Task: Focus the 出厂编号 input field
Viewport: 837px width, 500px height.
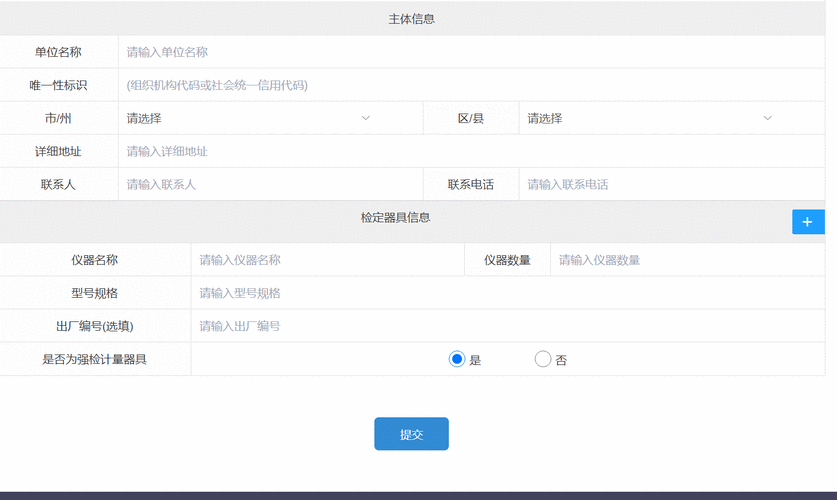Action: (508, 326)
